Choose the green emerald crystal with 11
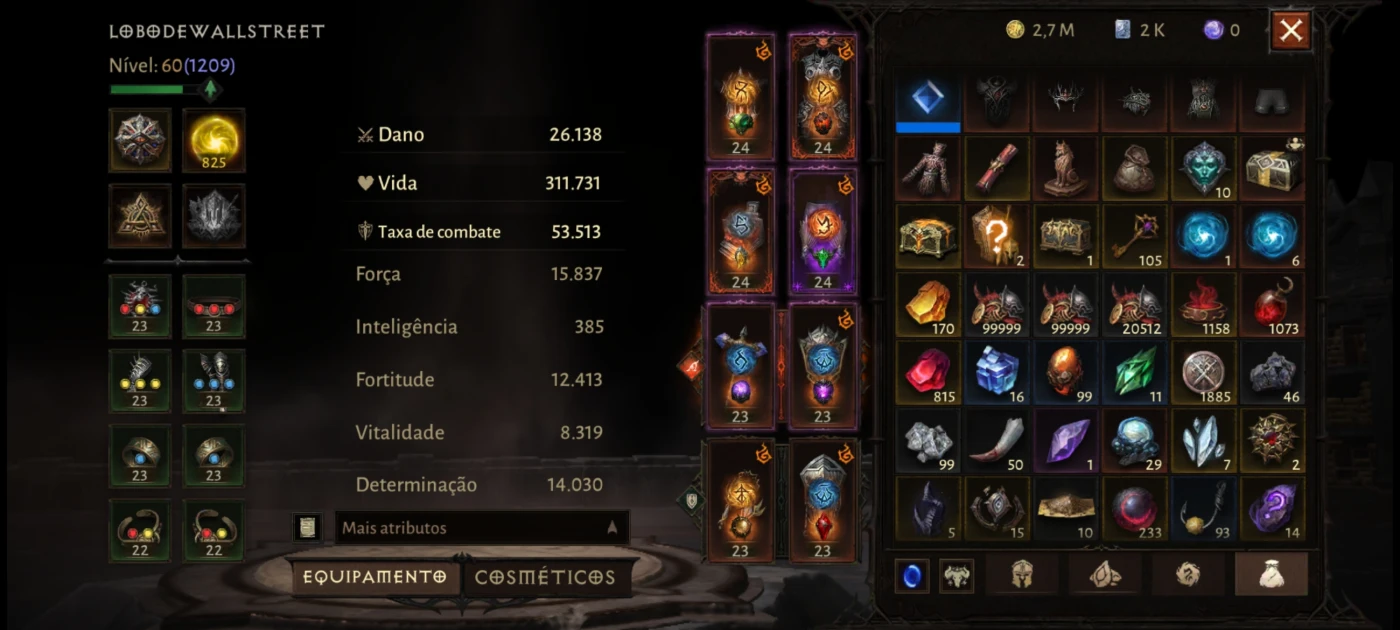Viewport: 1400px width, 630px height. coord(1134,373)
